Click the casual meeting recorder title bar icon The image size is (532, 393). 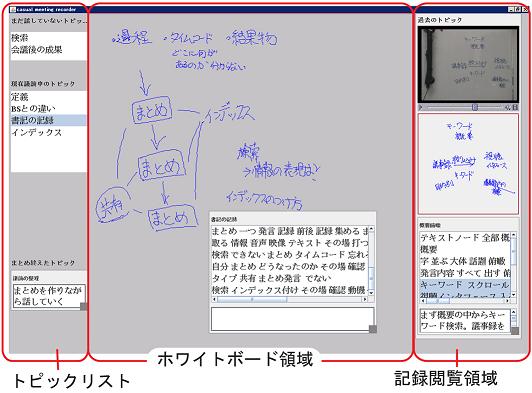[13, 9]
